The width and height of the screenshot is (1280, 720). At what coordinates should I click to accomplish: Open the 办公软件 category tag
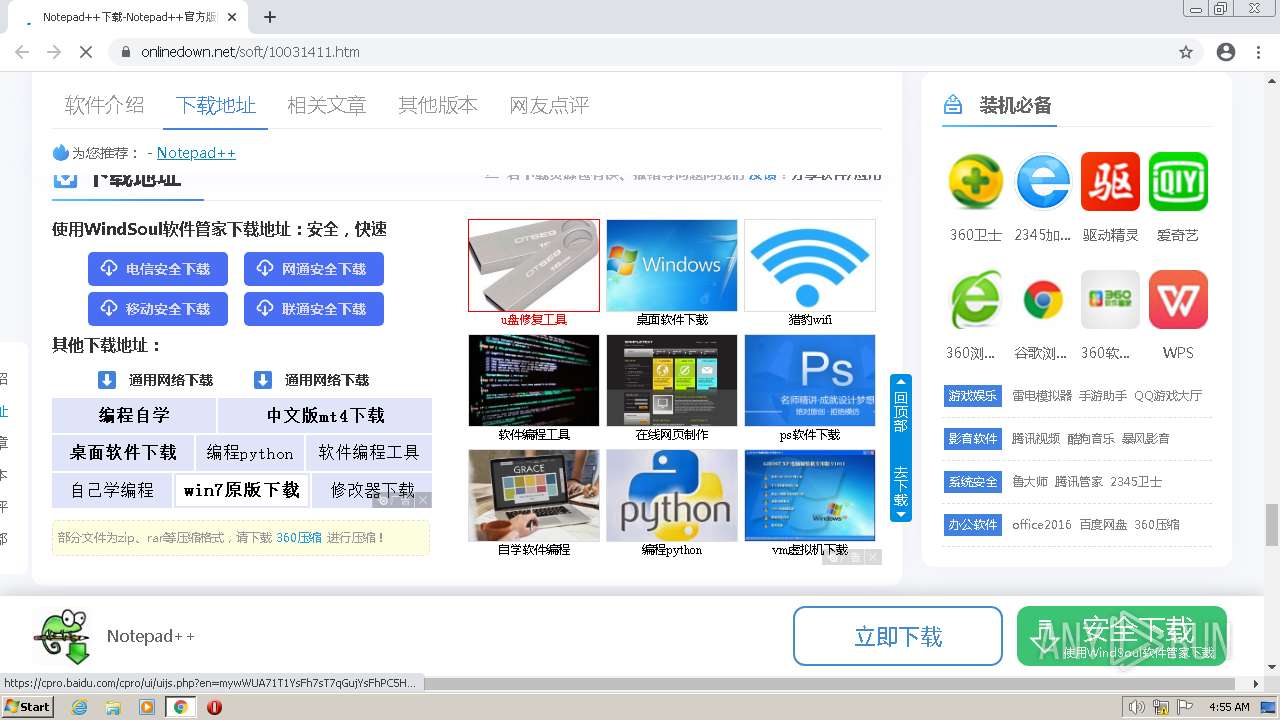(x=972, y=525)
